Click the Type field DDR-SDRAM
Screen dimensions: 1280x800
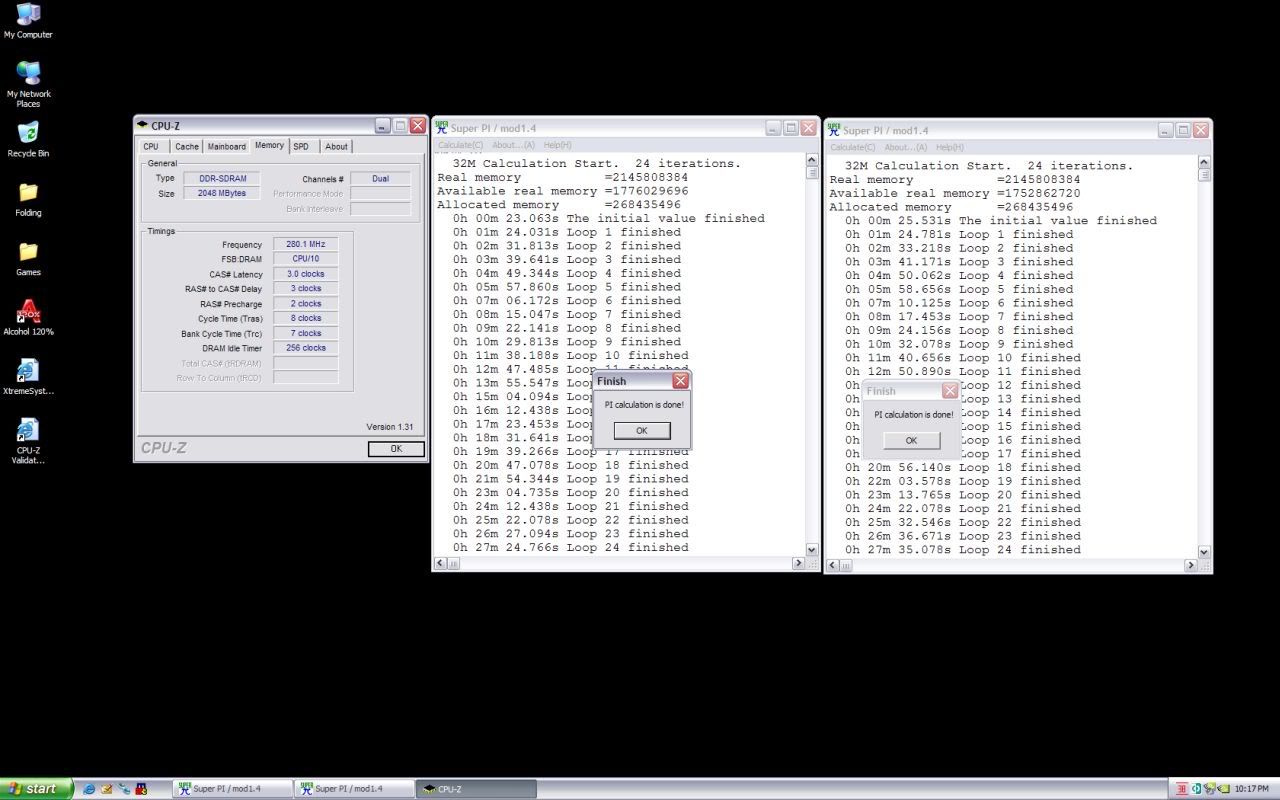click(x=222, y=178)
